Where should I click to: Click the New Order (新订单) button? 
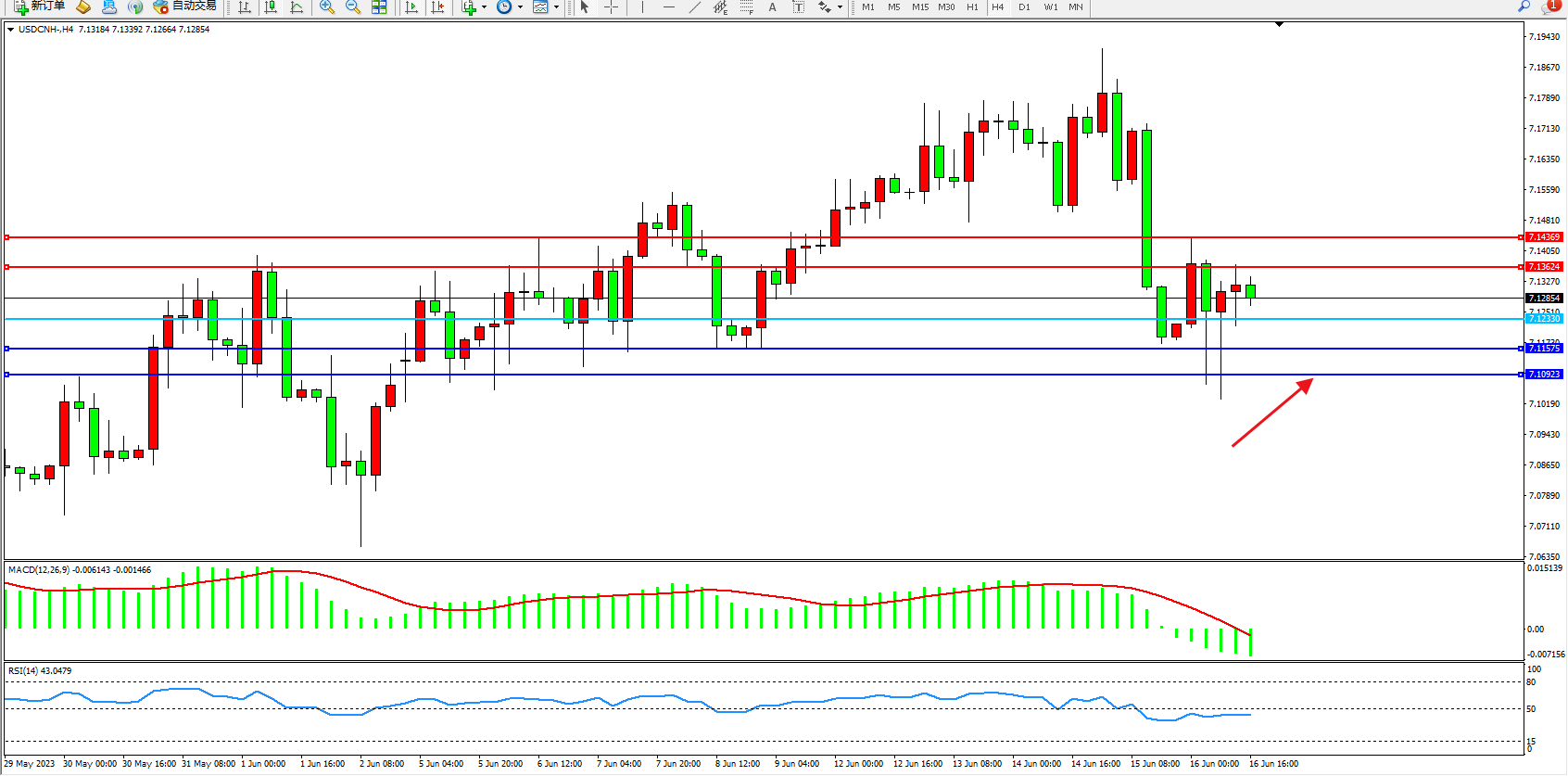click(39, 6)
